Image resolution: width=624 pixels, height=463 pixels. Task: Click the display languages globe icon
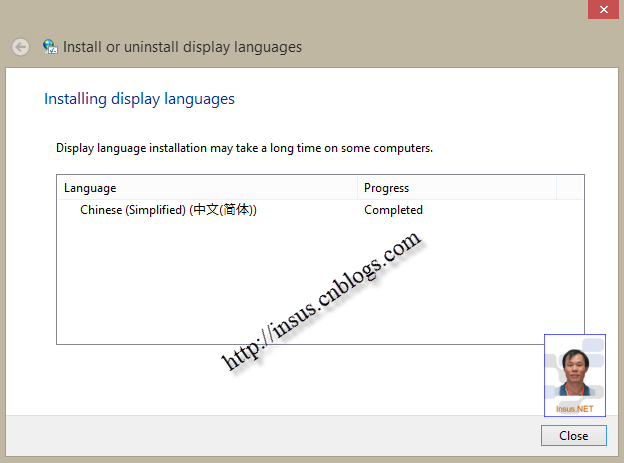50,47
